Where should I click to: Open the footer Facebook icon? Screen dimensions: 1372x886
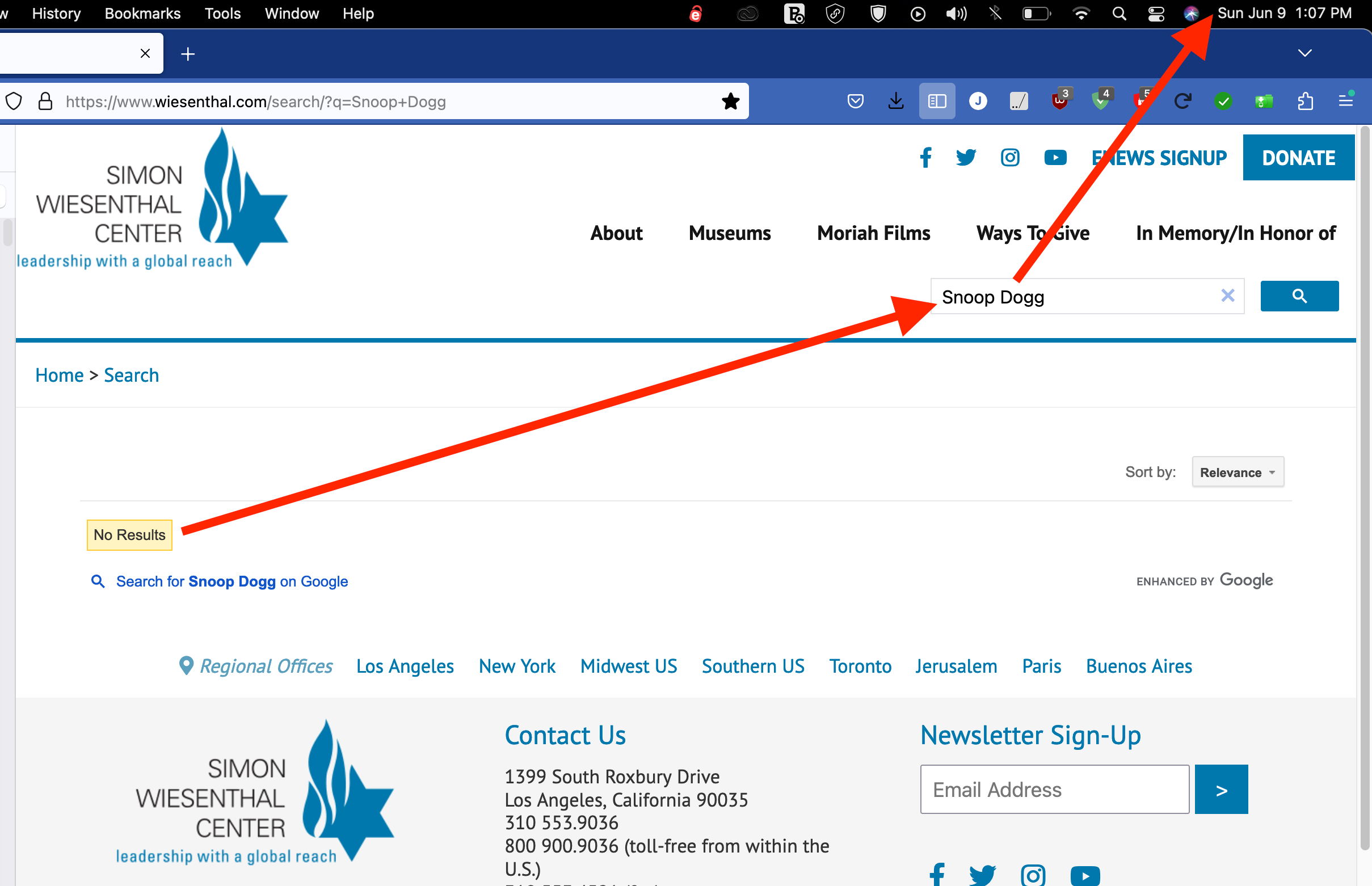click(x=937, y=875)
